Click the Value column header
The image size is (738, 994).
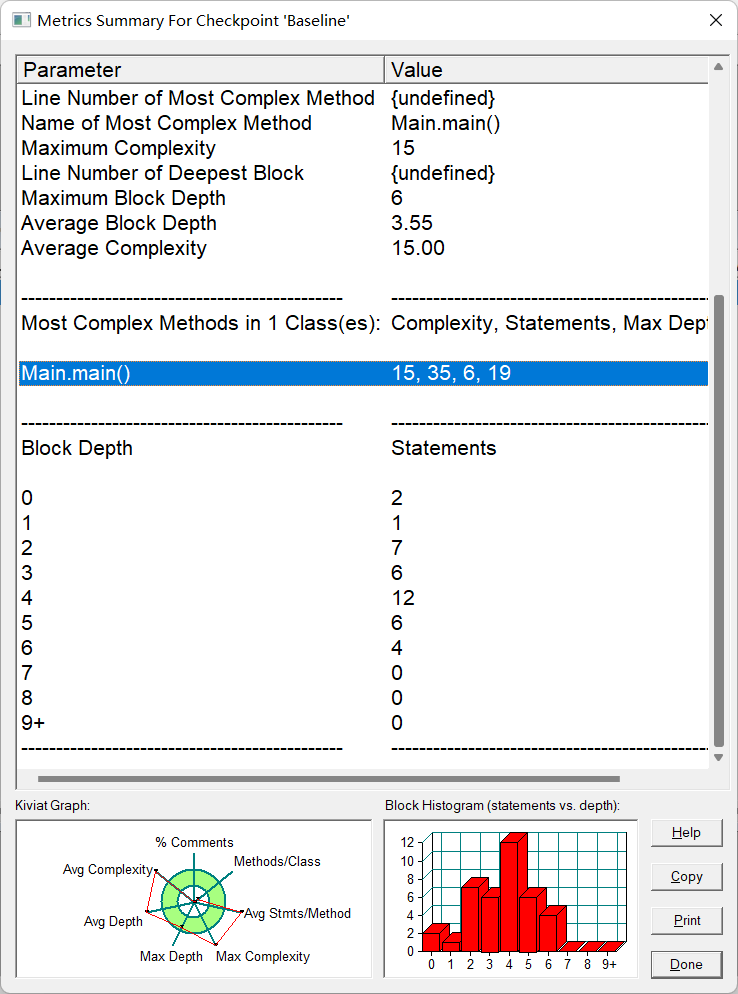(547, 70)
